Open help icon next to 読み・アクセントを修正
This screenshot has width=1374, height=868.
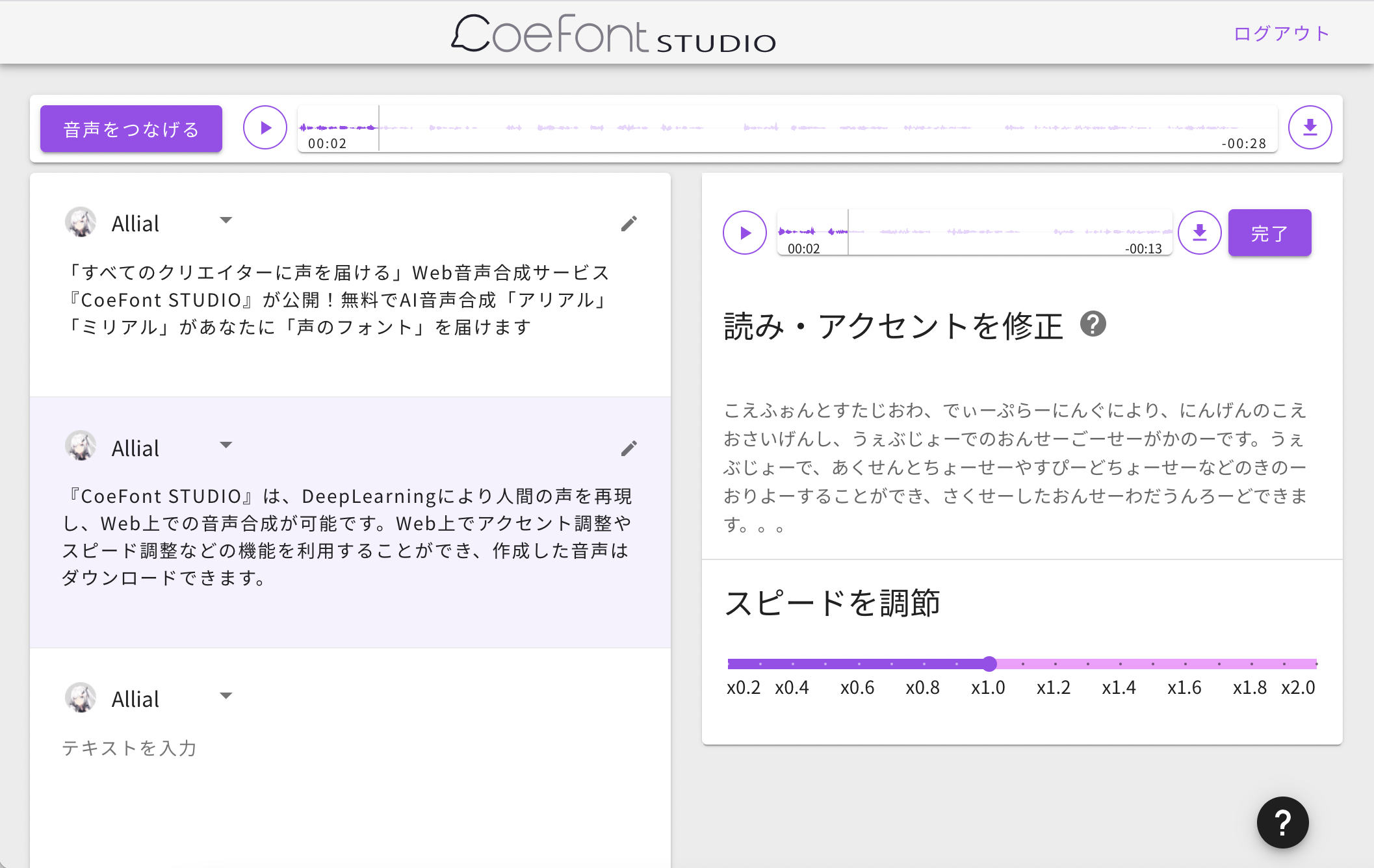coord(1093,324)
